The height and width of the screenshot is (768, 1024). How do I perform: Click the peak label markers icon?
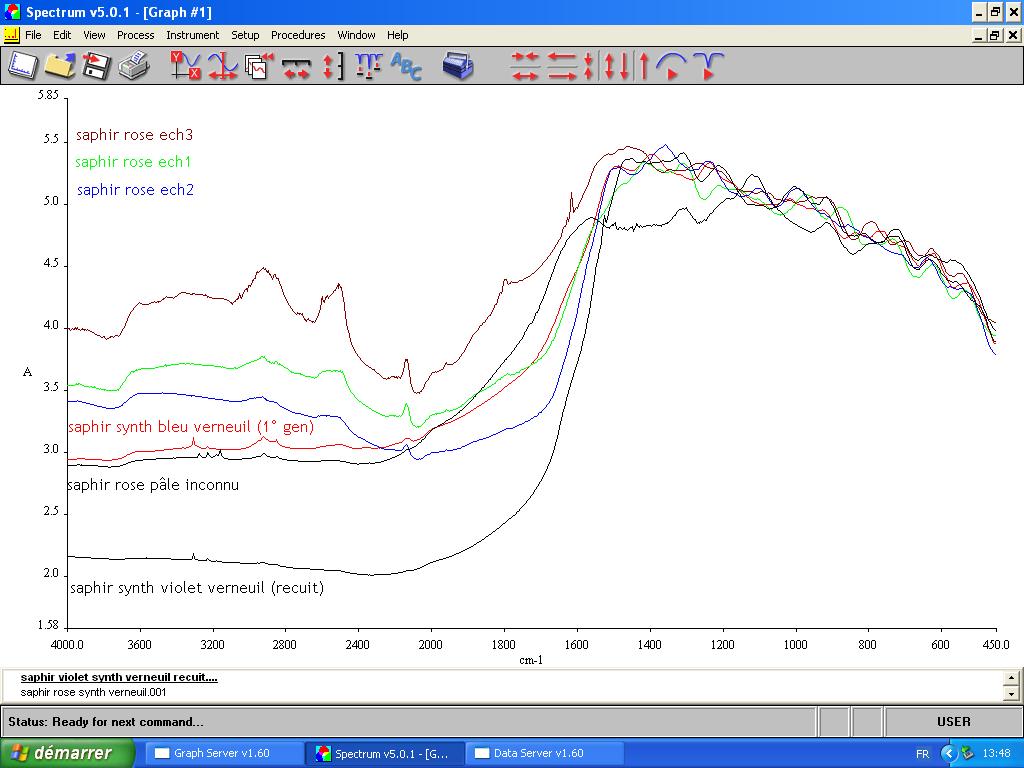368,66
